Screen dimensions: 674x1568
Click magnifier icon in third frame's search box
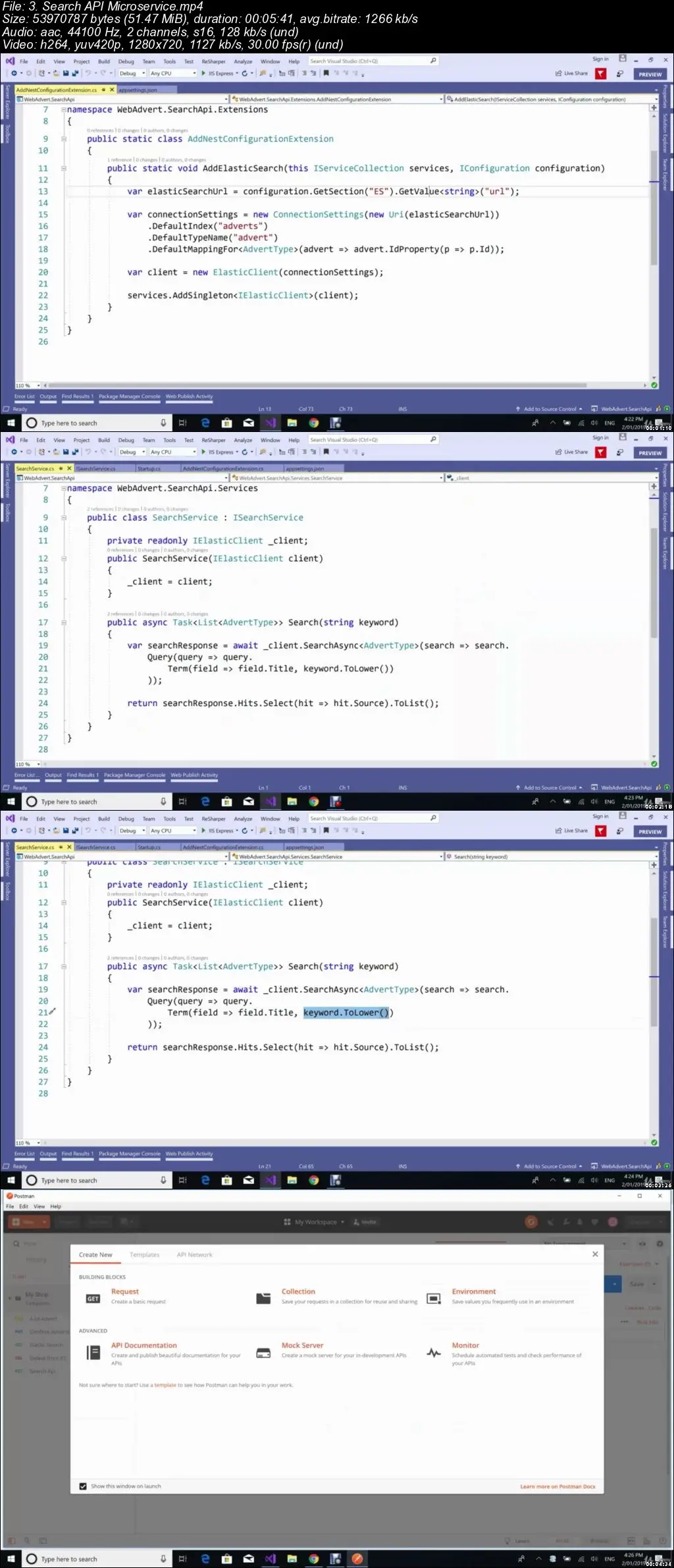click(x=433, y=818)
